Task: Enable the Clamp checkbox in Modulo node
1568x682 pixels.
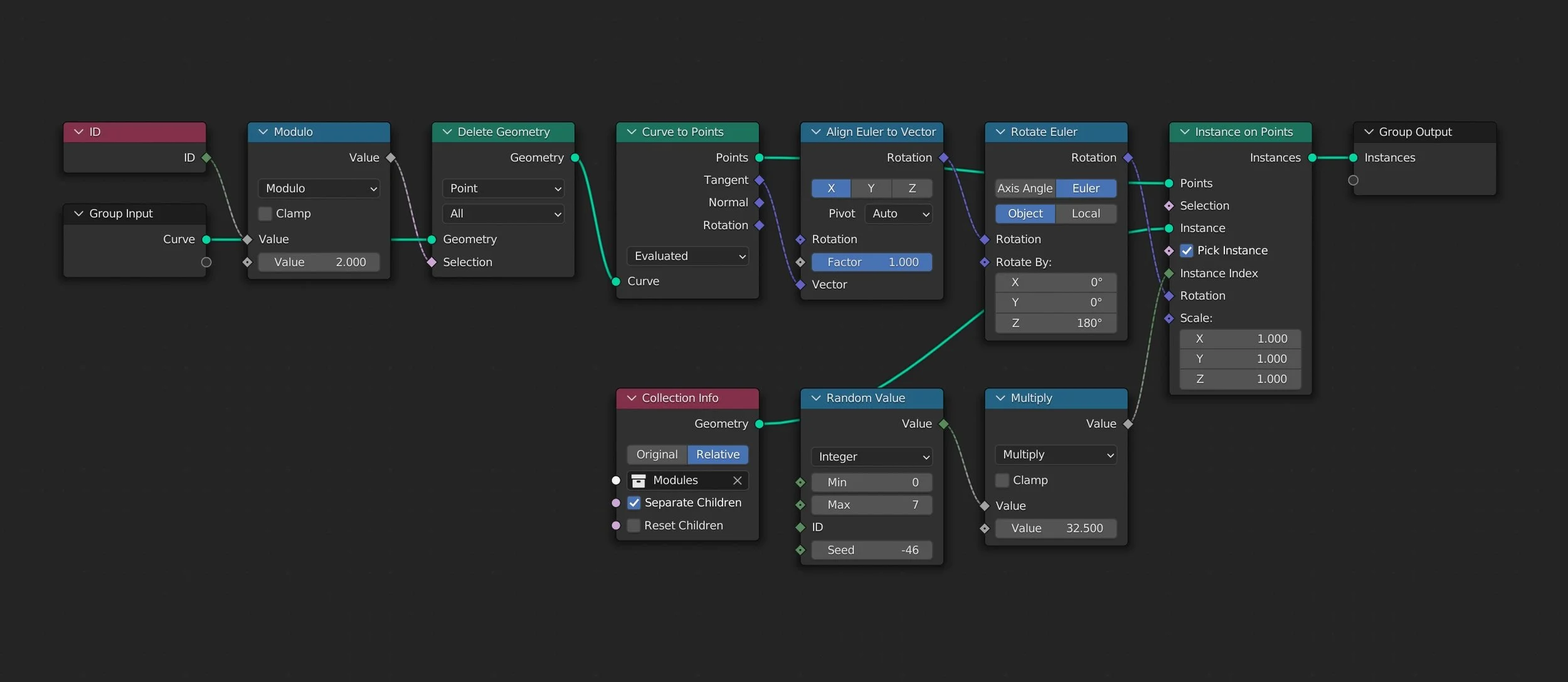Action: pos(265,214)
